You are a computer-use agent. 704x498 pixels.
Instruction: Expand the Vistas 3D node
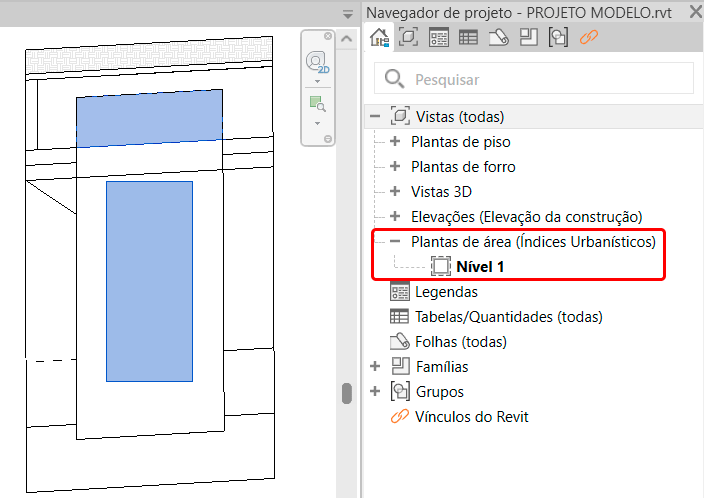[x=394, y=192]
